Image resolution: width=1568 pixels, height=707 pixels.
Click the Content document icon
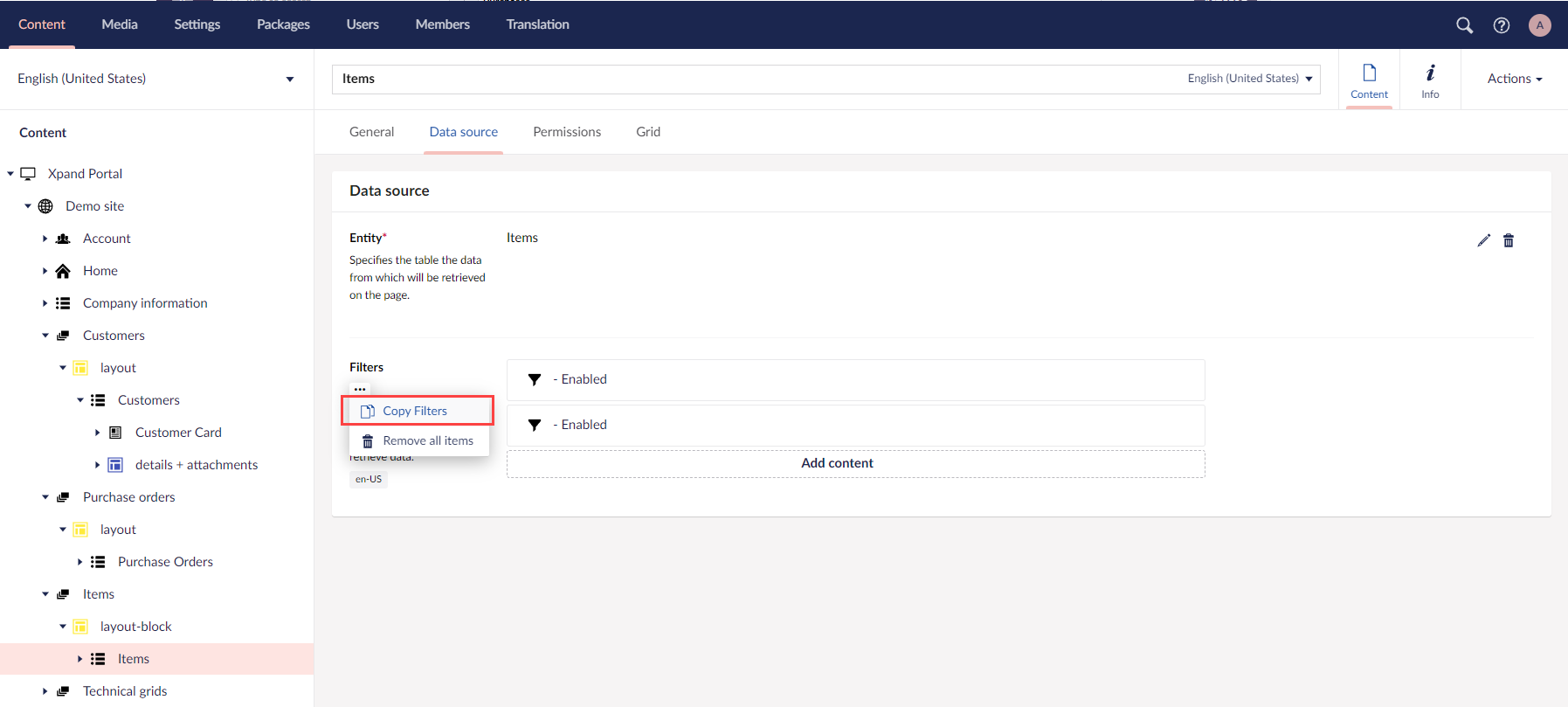coord(1369,80)
